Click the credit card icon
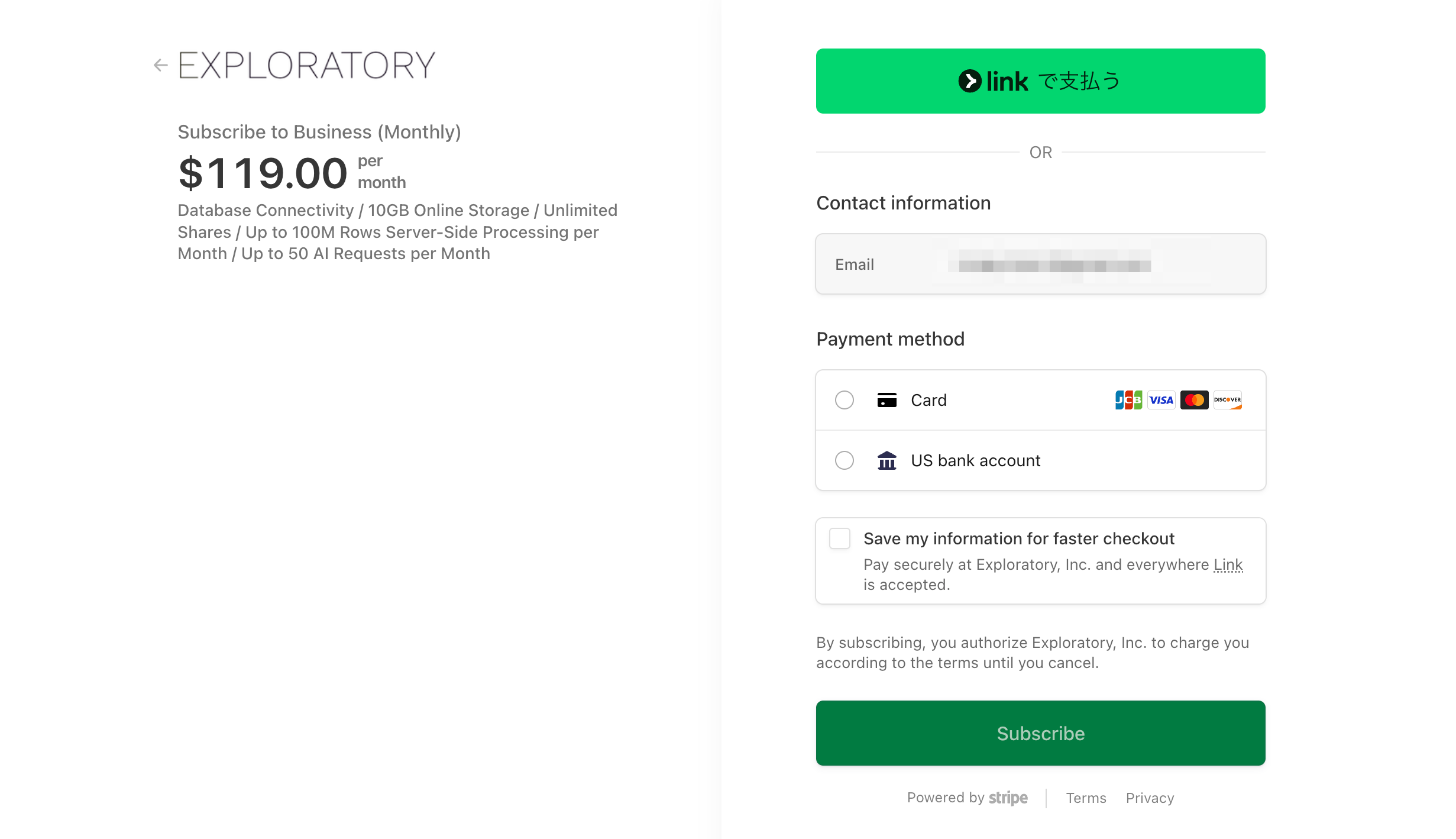The width and height of the screenshot is (1456, 839). coord(886,401)
